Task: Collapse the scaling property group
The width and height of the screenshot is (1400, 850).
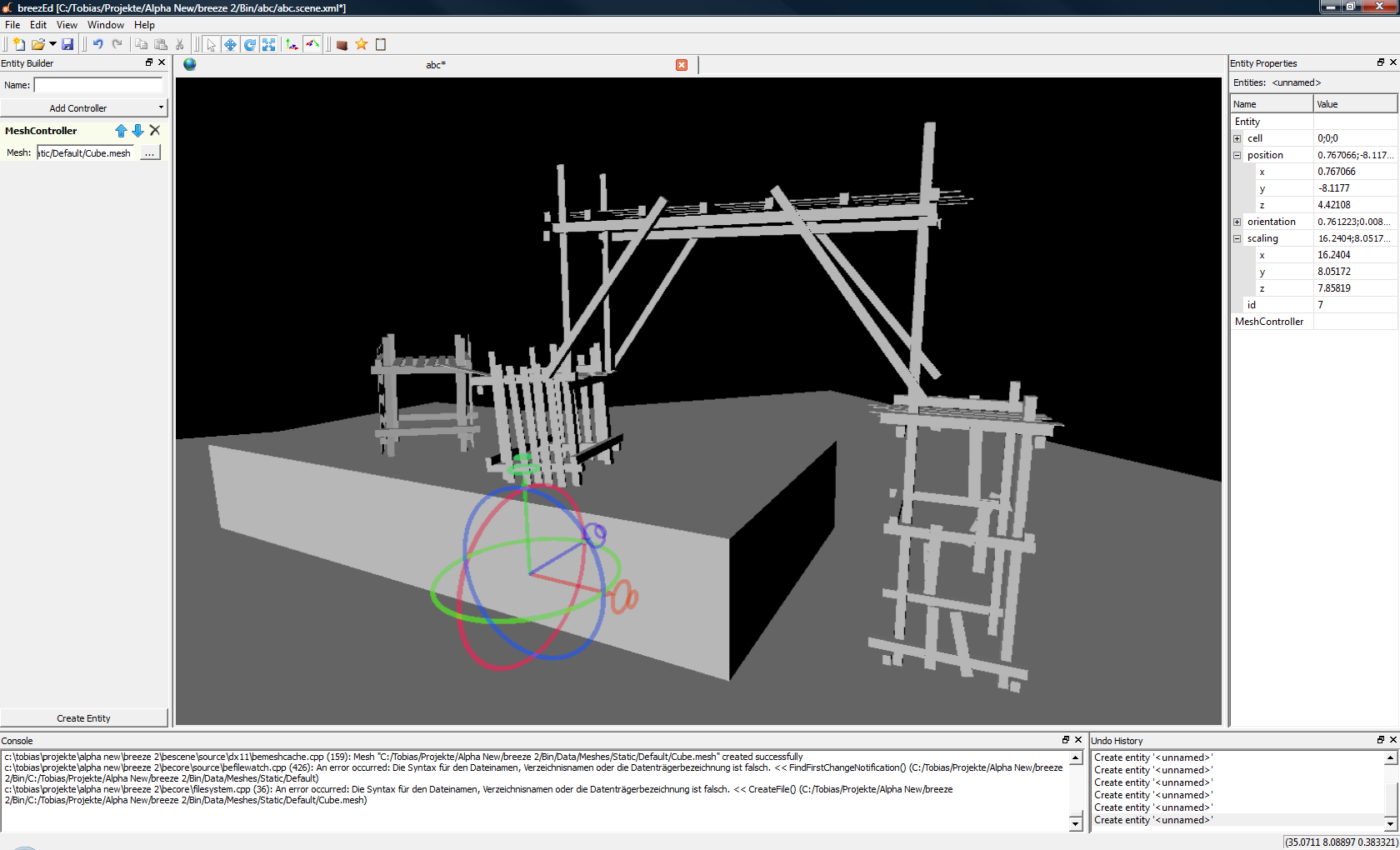Action: point(1237,238)
